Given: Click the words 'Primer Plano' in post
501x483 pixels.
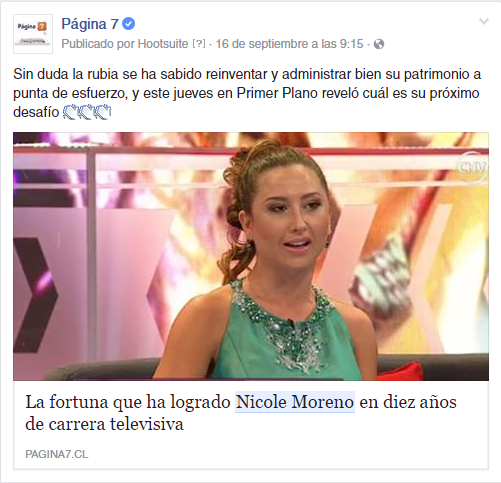Looking at the screenshot, I should click(x=277, y=93).
